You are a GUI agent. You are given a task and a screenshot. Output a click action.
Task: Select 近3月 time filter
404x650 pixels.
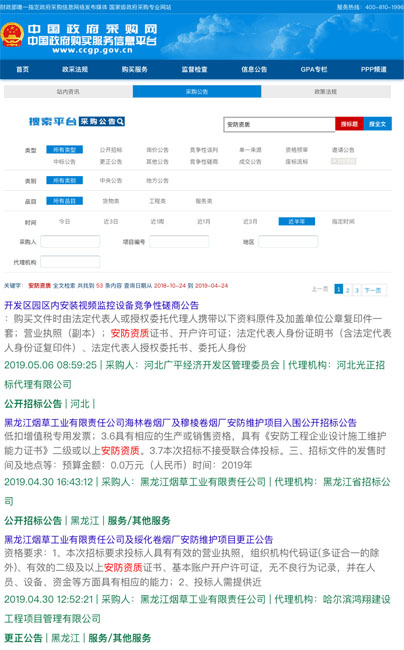250,221
